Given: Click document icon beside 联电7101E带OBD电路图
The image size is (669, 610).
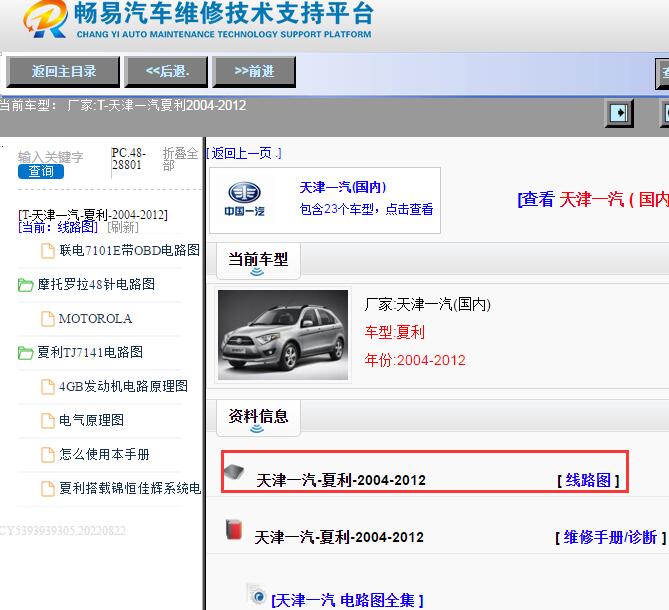Looking at the screenshot, I should click(48, 251).
